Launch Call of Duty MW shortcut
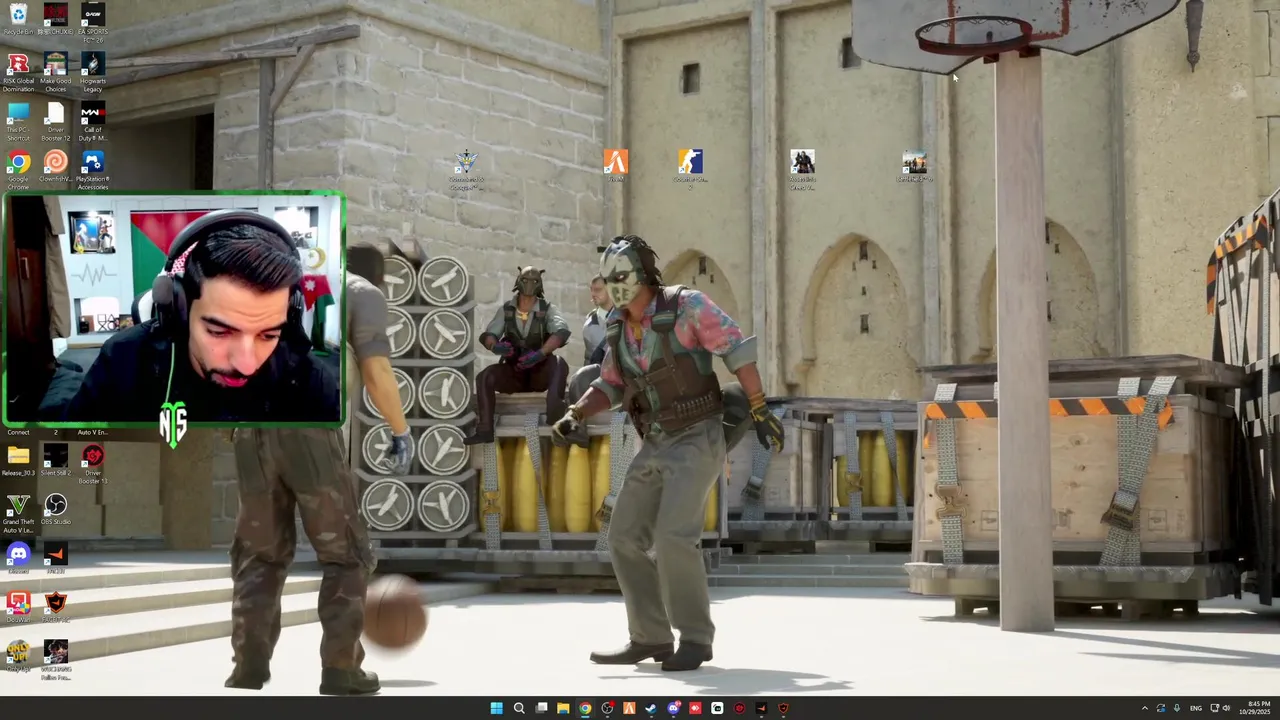 tap(92, 121)
